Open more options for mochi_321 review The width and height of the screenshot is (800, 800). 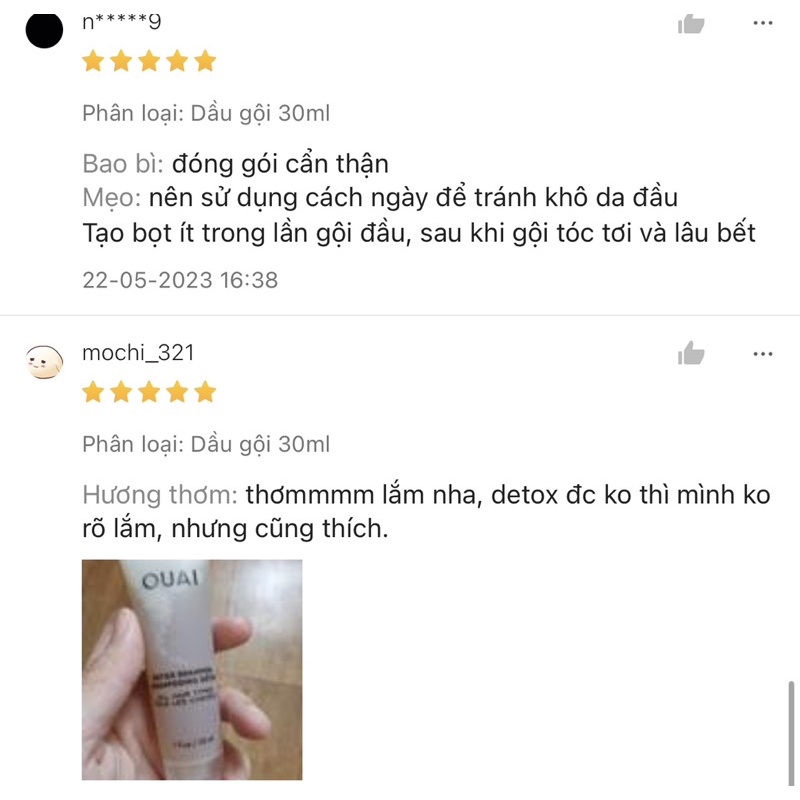763,354
